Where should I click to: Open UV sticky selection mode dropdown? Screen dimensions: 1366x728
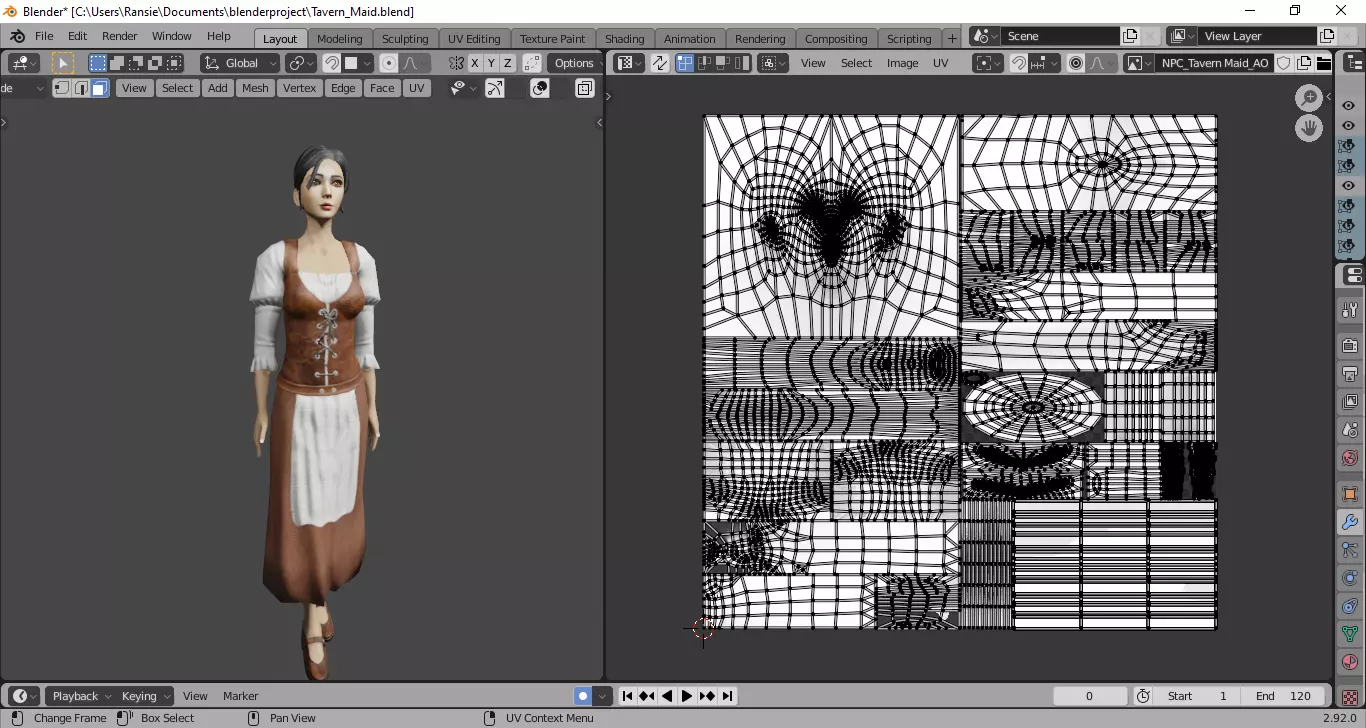click(773, 63)
